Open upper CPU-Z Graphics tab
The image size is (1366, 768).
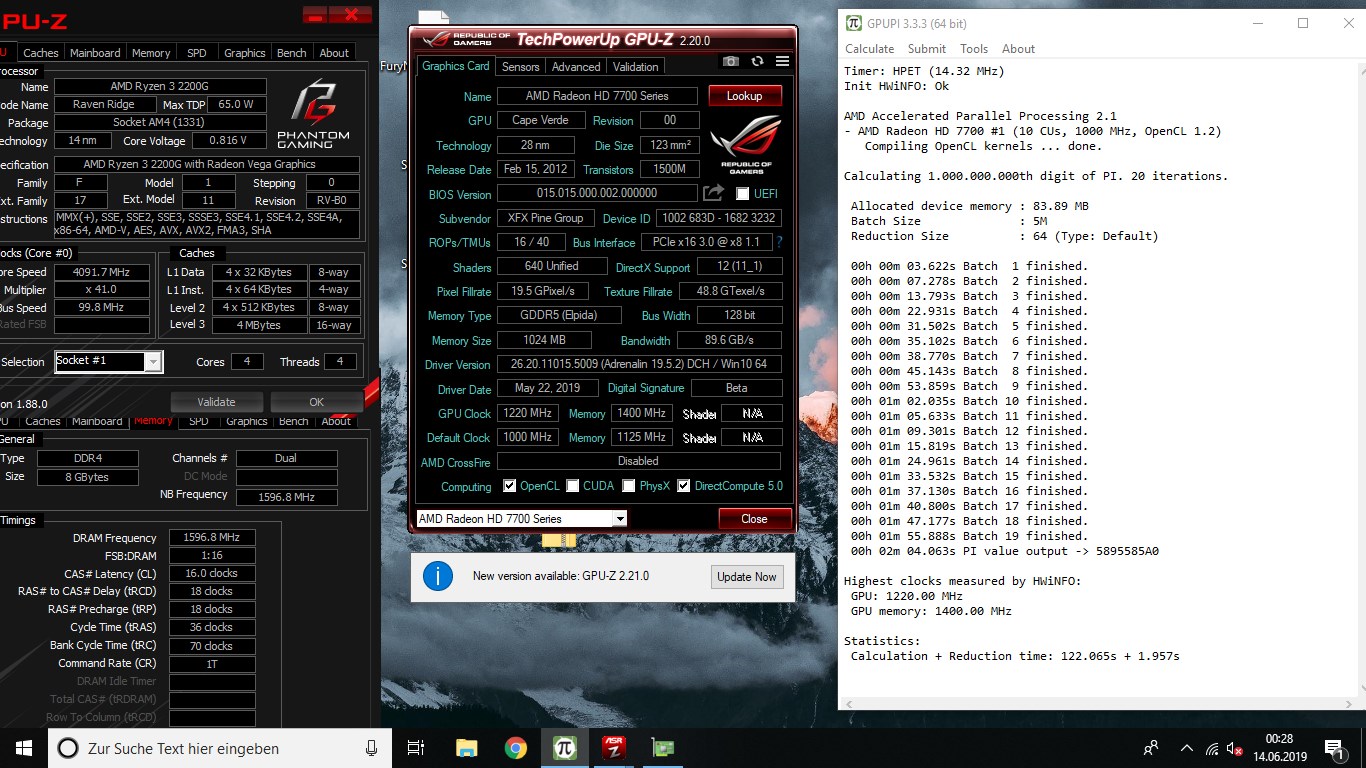tap(245, 53)
